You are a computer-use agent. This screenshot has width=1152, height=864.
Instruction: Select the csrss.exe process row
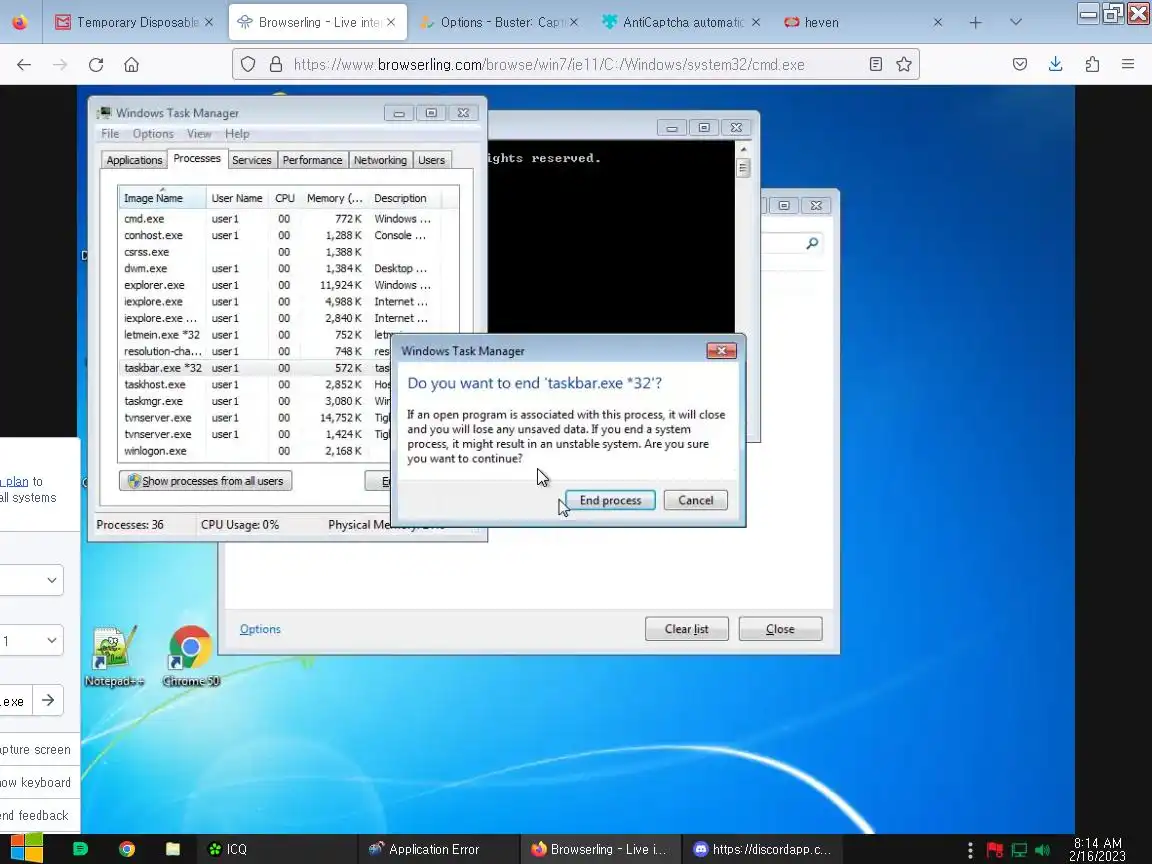click(288, 252)
